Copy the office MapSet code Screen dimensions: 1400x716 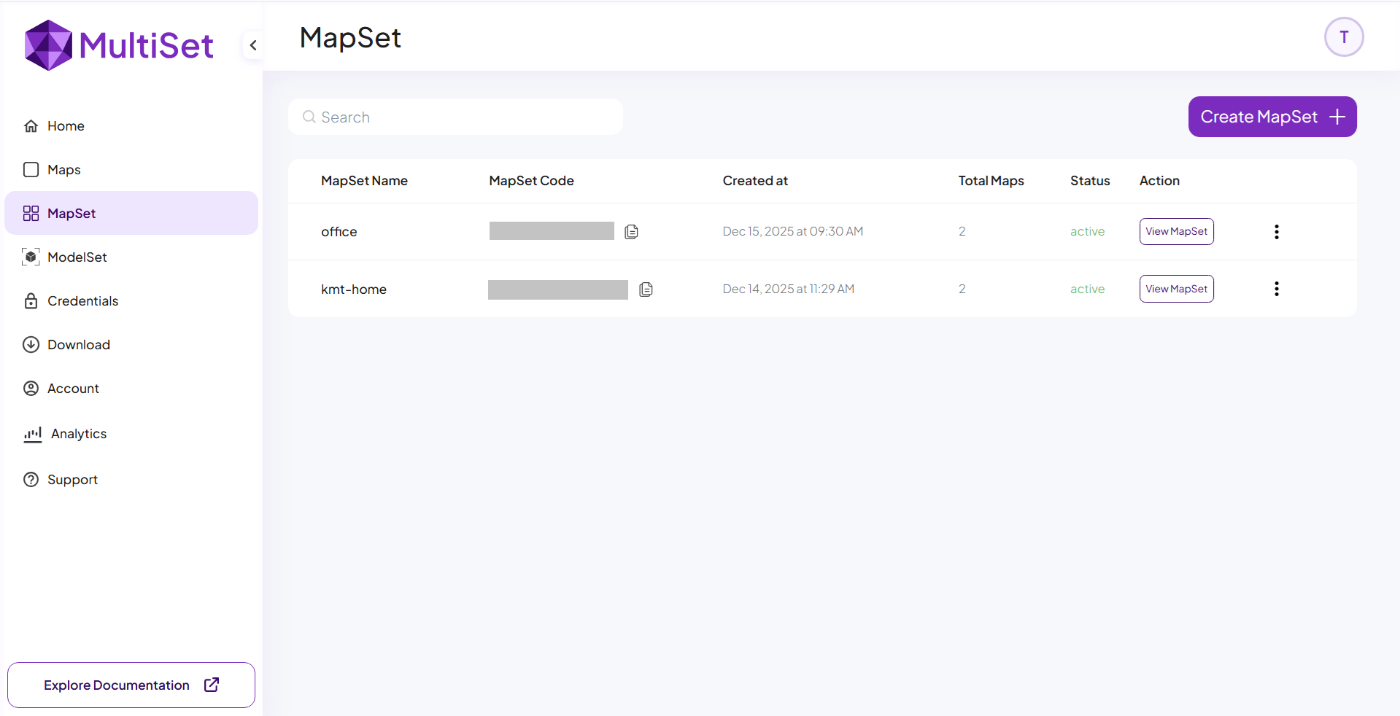tap(631, 232)
